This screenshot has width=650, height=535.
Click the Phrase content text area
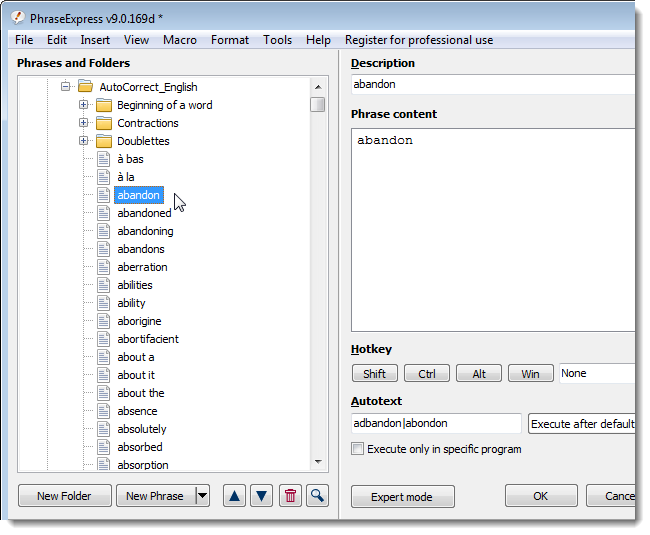point(493,230)
